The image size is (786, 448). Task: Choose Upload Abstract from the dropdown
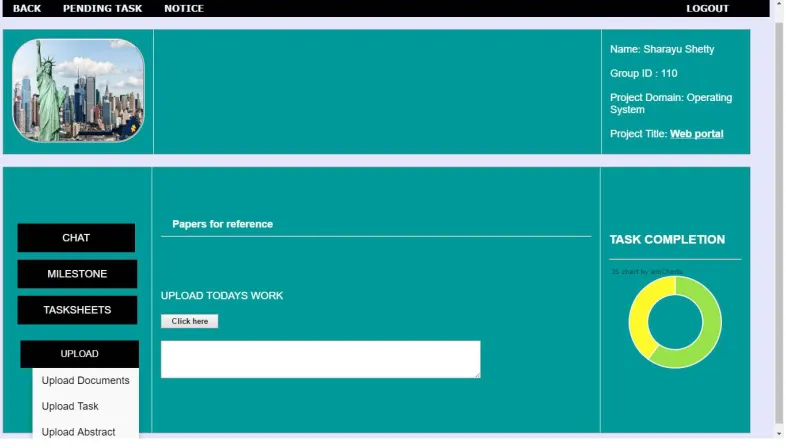pos(78,431)
